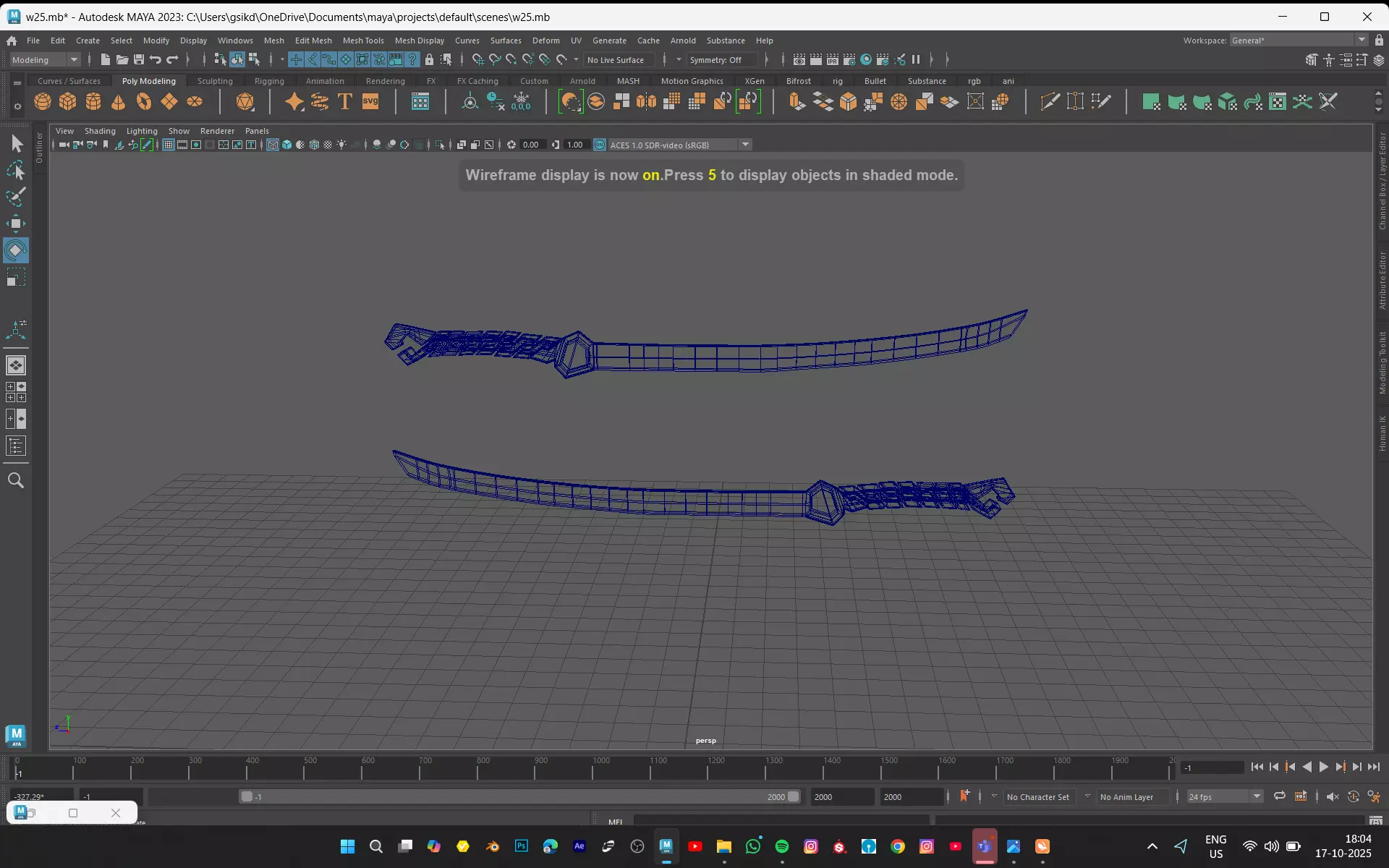1389x868 pixels.
Task: Mute audio with the speaker icon
Action: pyautogui.click(x=1333, y=796)
